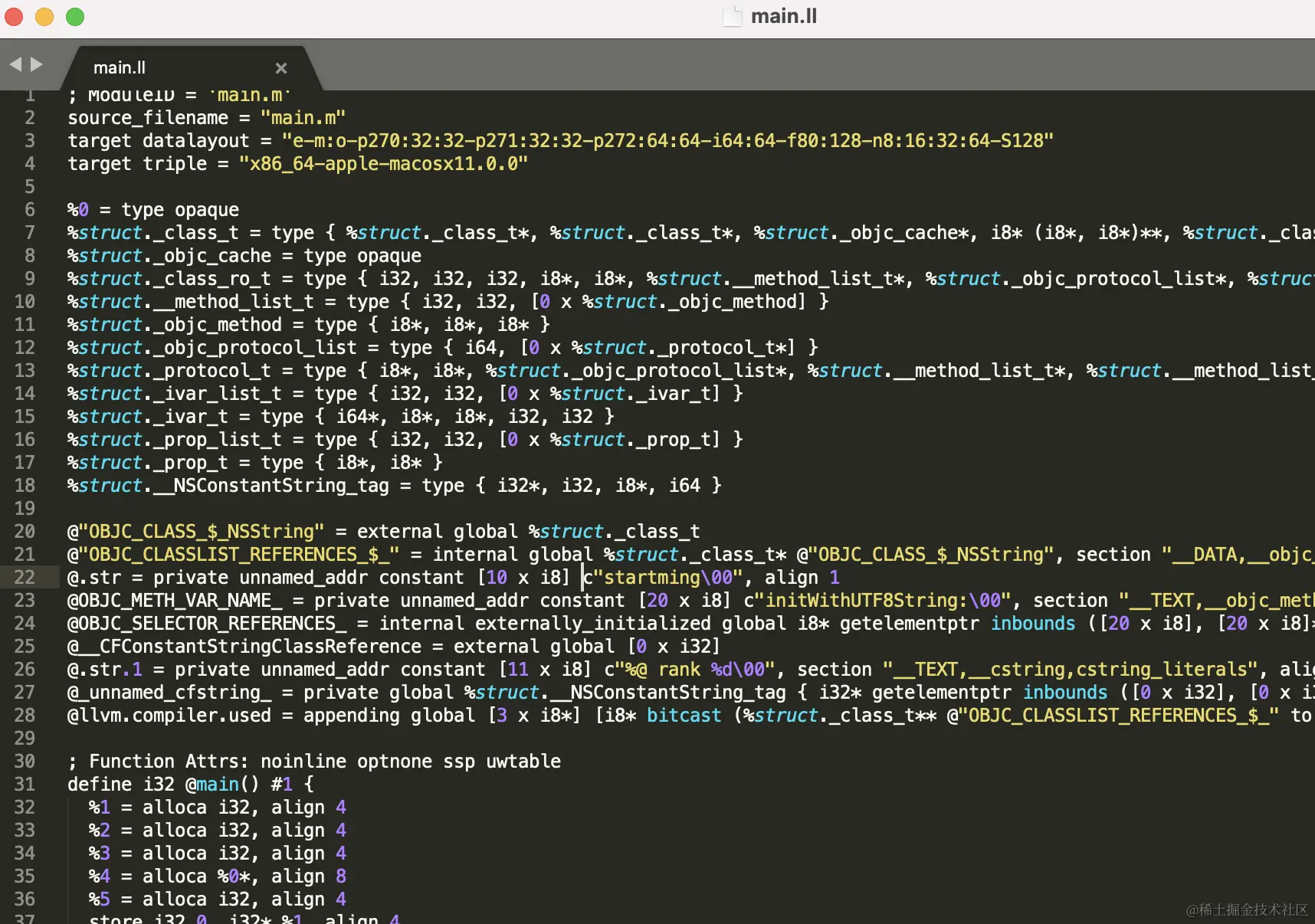Click 'target datalayout' text
This screenshot has height=924, width=1315.
point(159,141)
